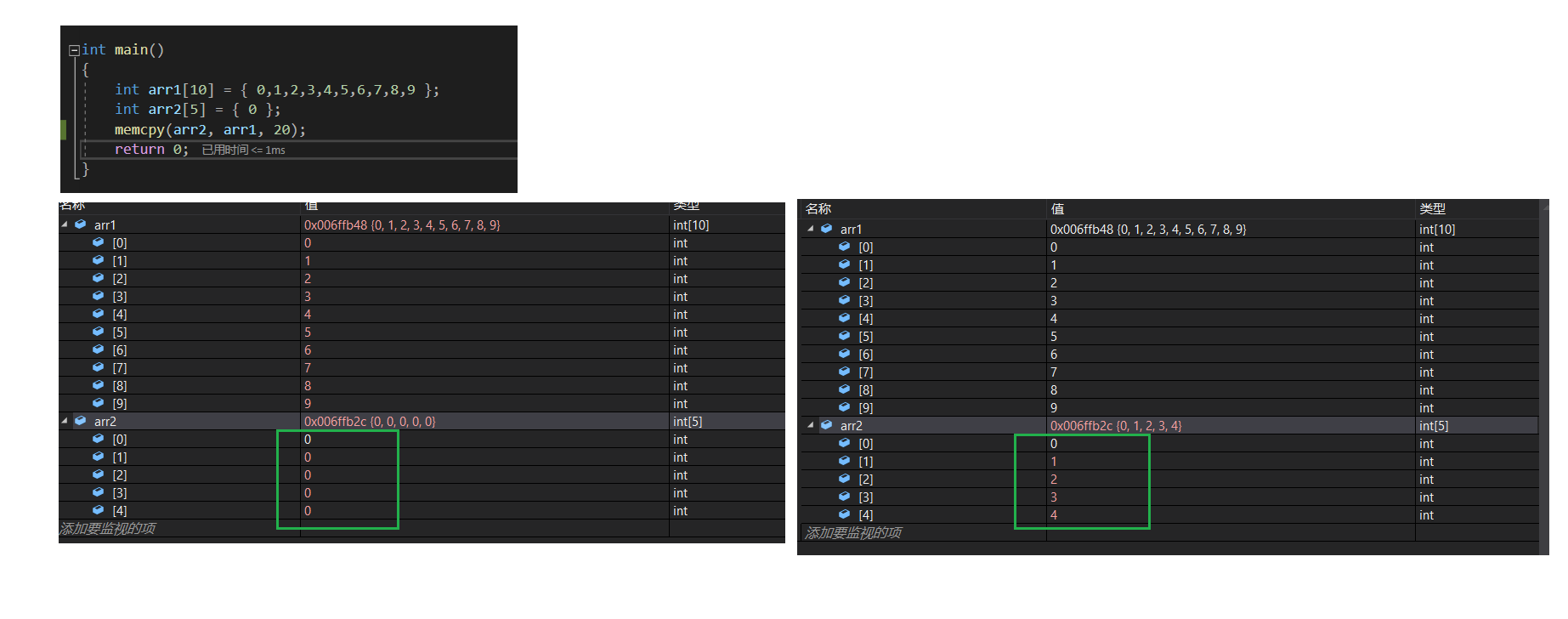
Task: Collapse arr2 in the left watch window
Action: click(65, 421)
